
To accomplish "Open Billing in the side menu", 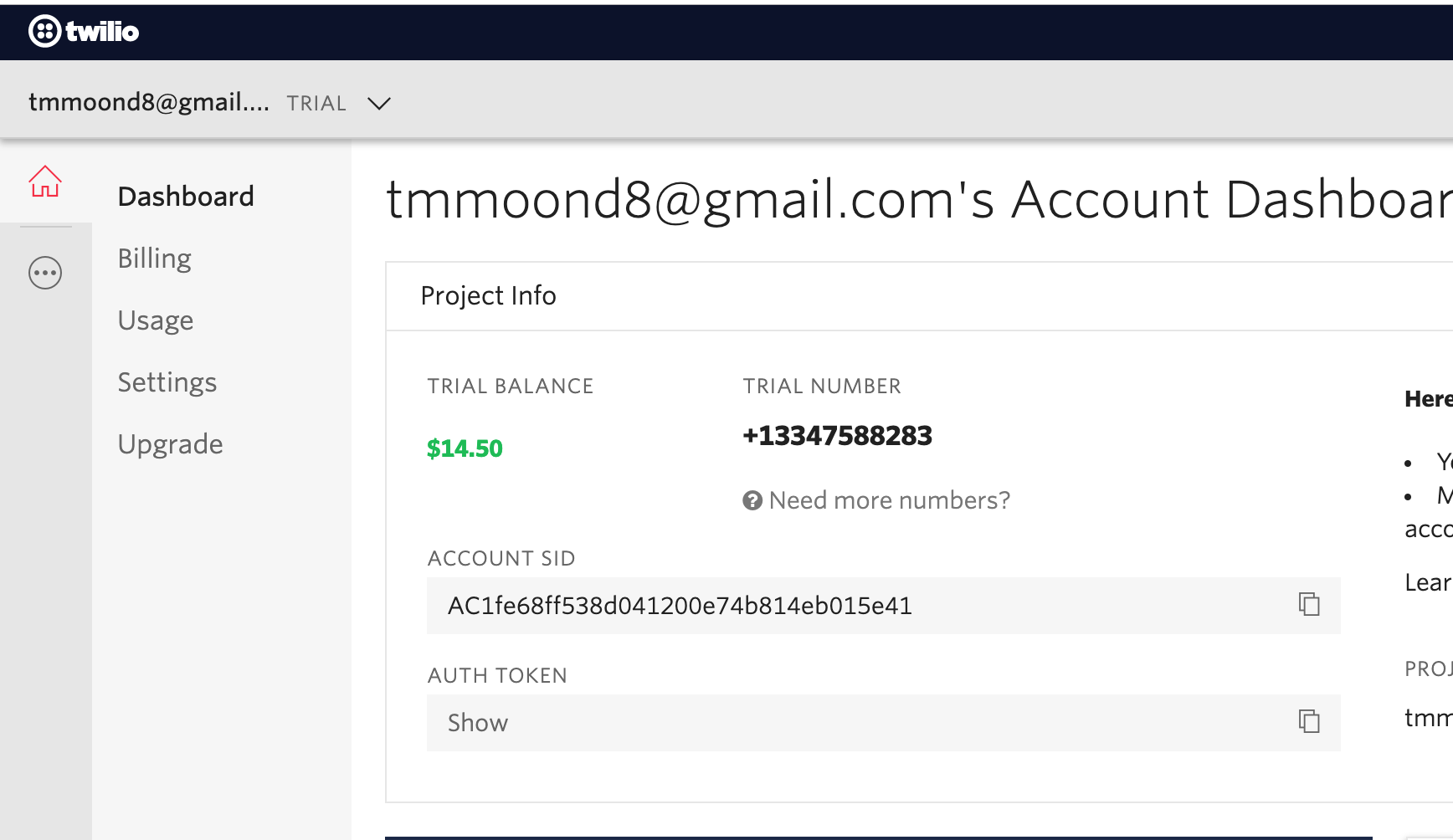I will click(x=155, y=259).
